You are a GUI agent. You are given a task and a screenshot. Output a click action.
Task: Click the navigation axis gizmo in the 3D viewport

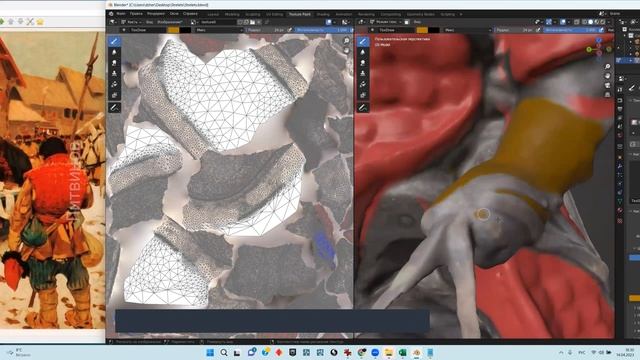click(599, 49)
